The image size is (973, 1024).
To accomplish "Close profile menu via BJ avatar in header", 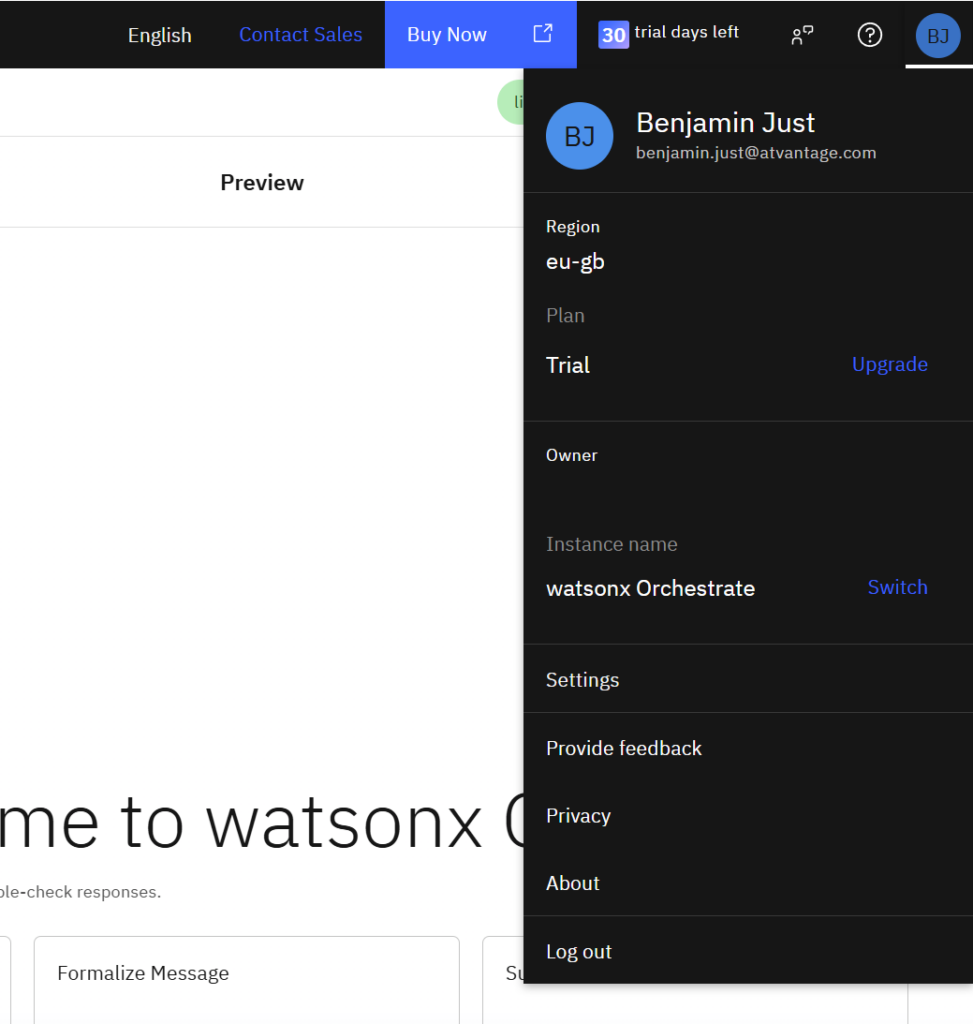I will [x=937, y=36].
